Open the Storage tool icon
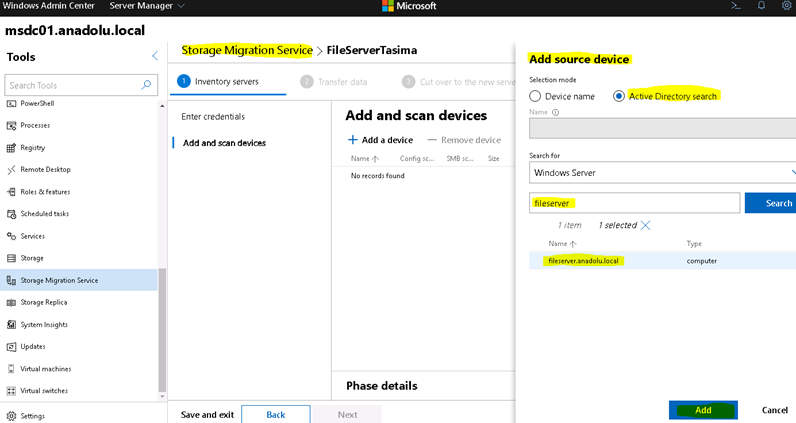The height and width of the screenshot is (423, 796). [11, 258]
